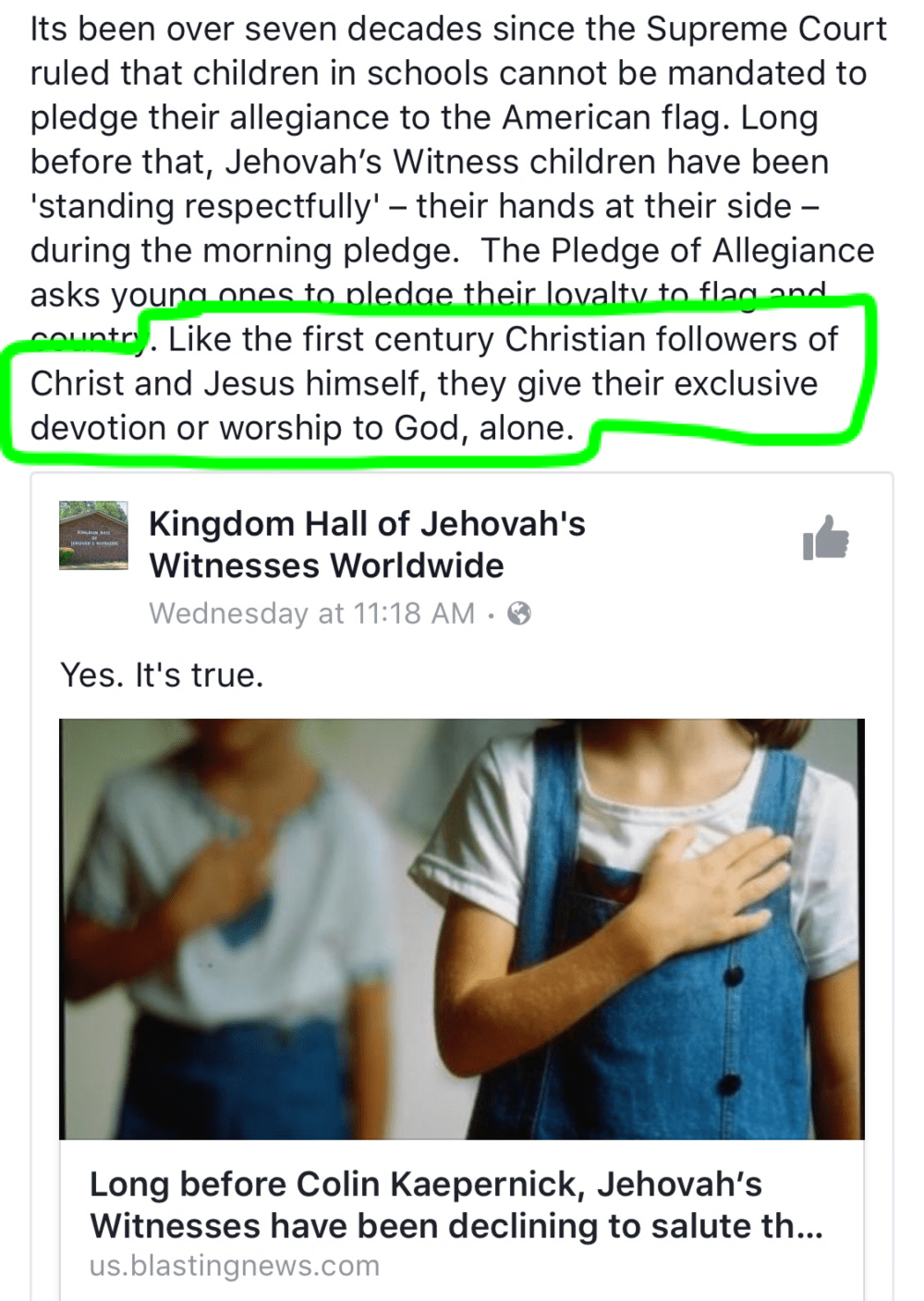Open the Wednesday at 11:18 AM timestamp
The width and height of the screenshot is (924, 1301).
click(312, 614)
